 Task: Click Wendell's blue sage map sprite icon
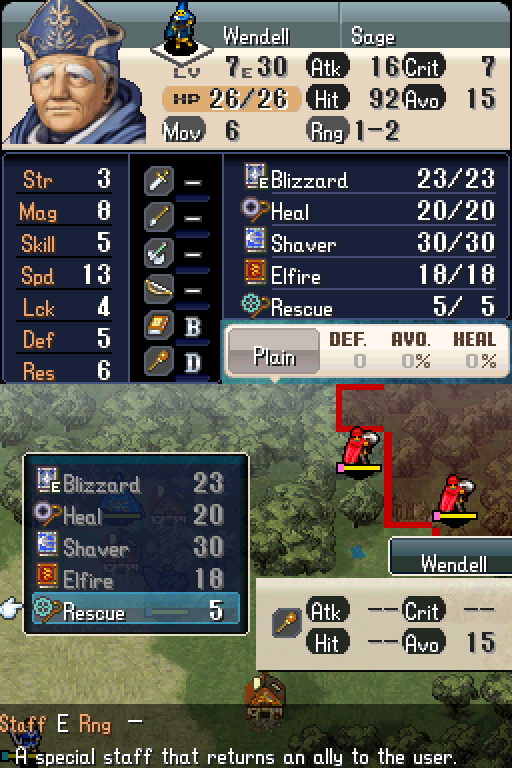182,28
